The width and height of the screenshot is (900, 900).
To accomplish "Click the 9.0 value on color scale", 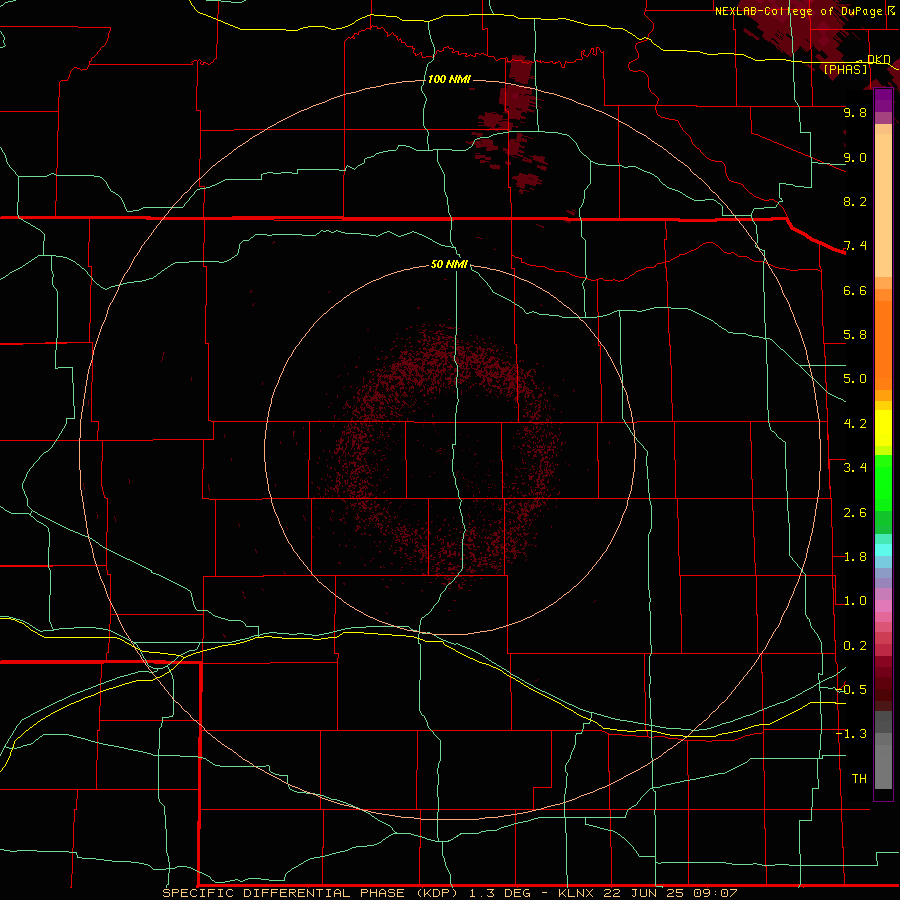I will pos(855,157).
